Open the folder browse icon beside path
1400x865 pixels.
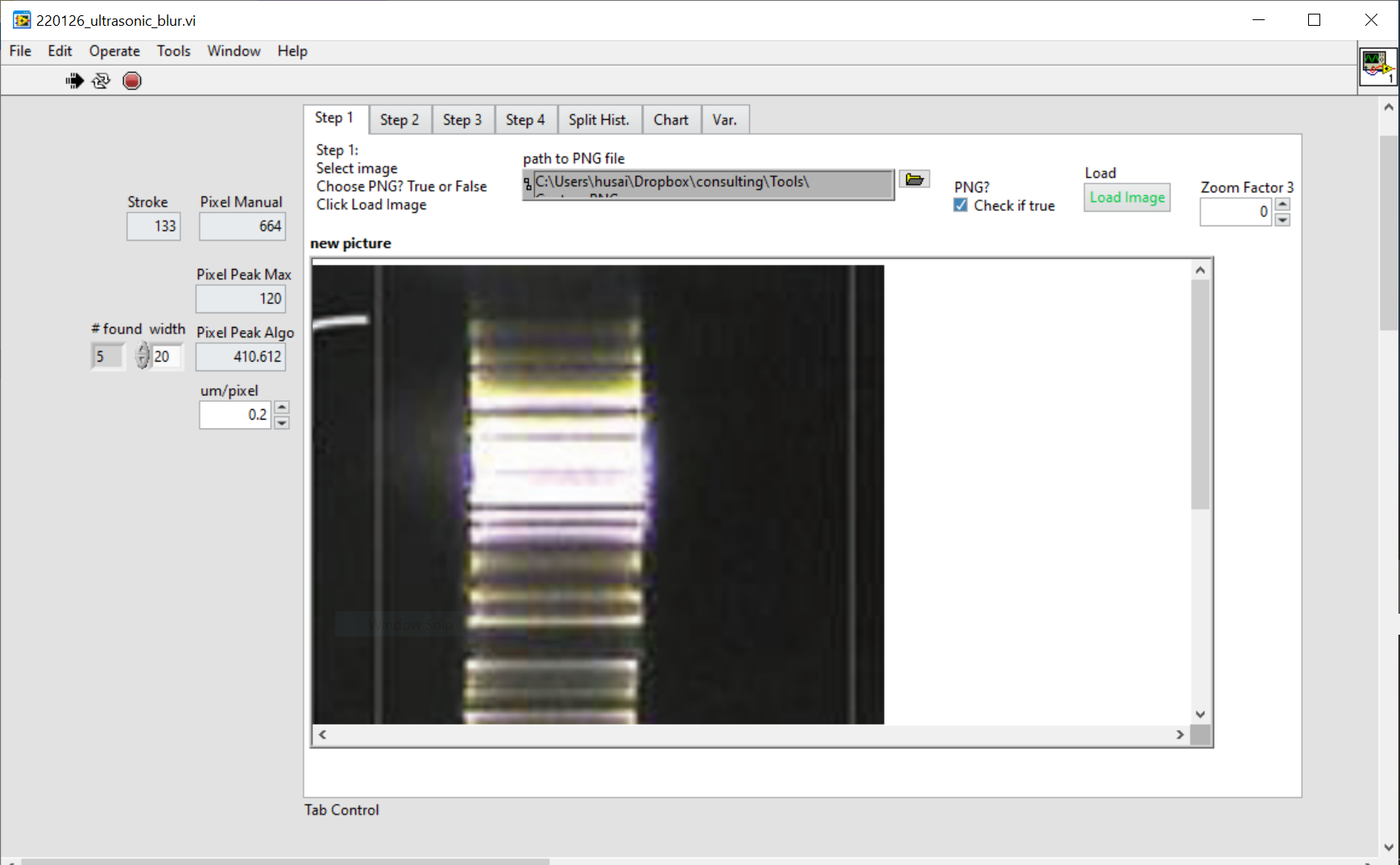coord(914,180)
